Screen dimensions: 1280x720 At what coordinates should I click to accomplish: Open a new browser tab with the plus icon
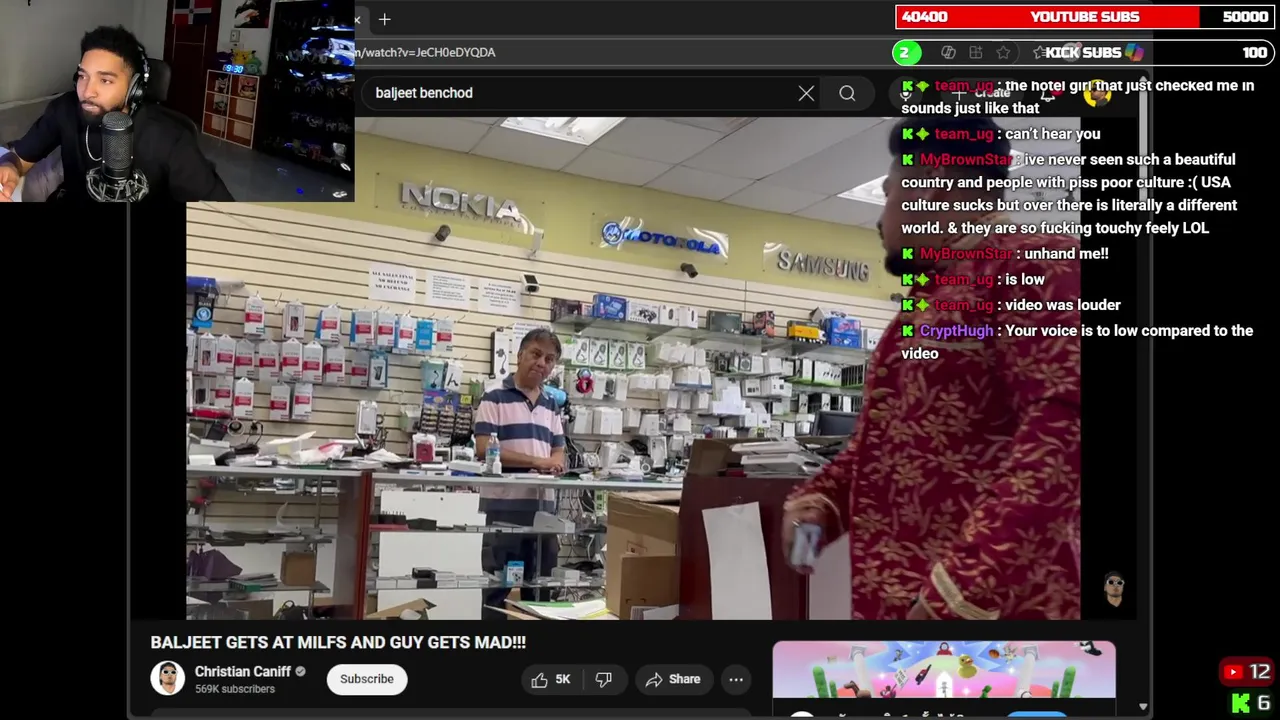[384, 19]
